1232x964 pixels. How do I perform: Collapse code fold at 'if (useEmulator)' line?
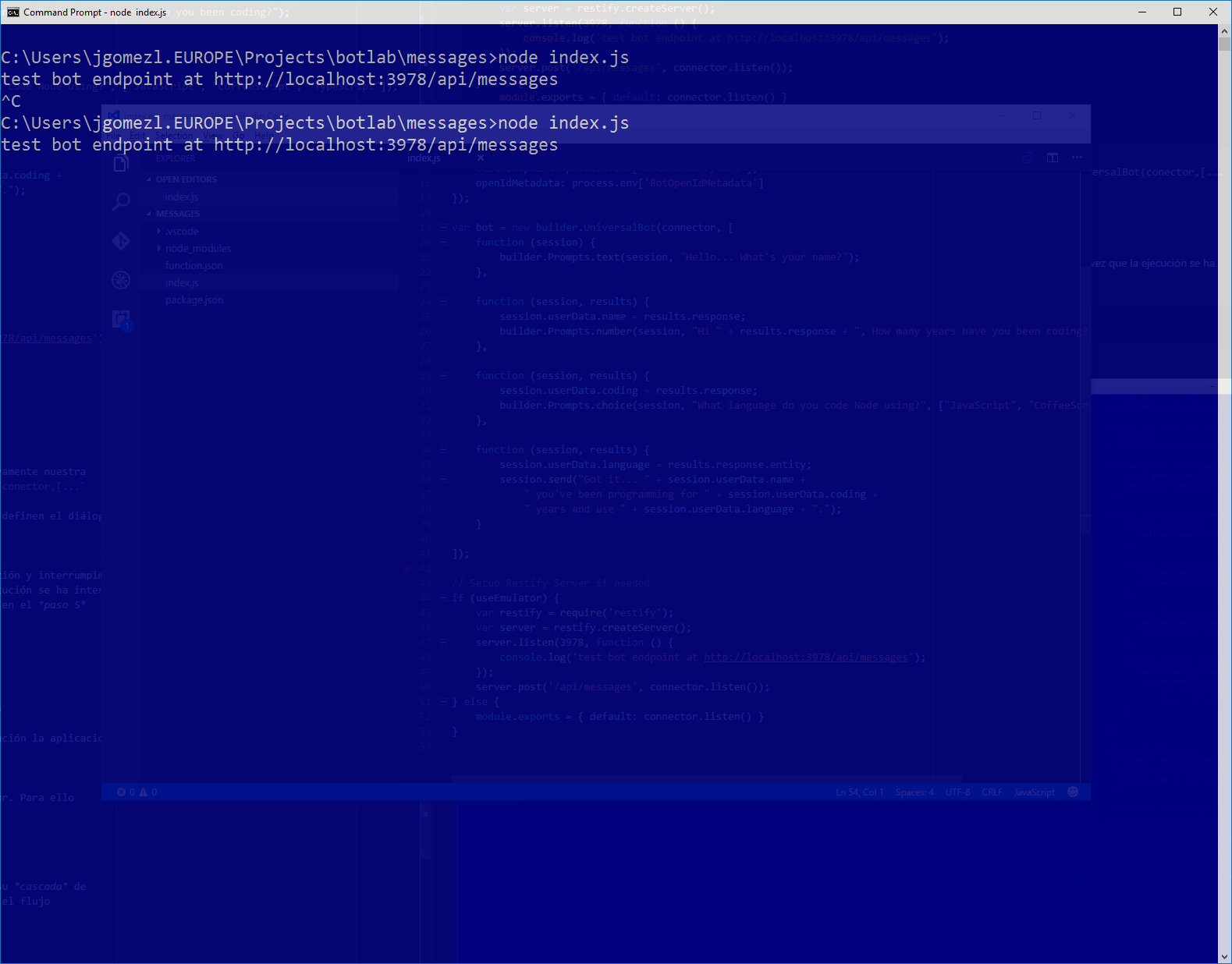443,598
